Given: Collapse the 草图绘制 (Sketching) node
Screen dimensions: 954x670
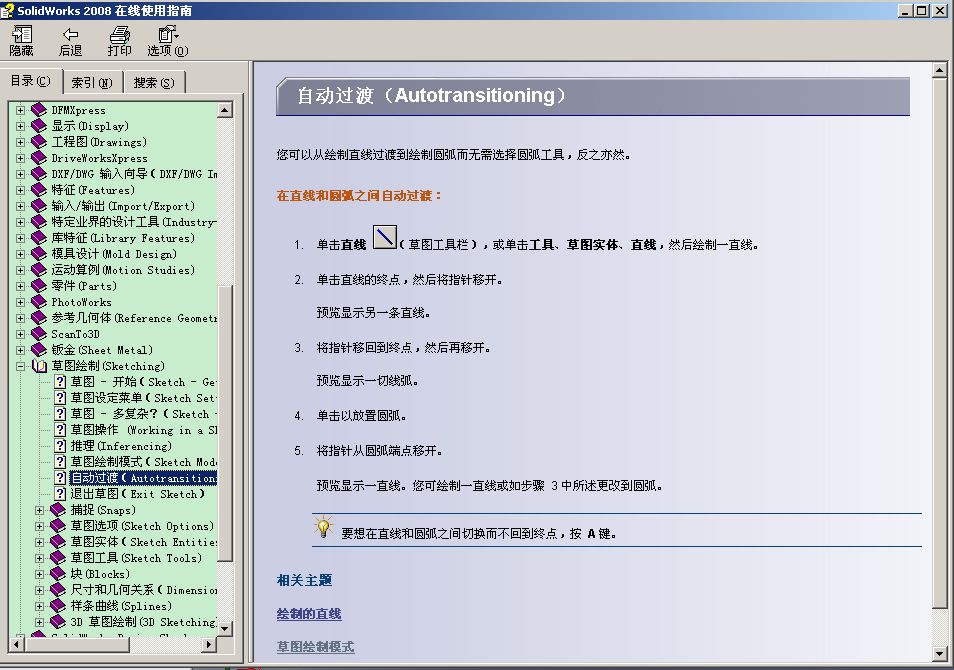Looking at the screenshot, I should 21,366.
